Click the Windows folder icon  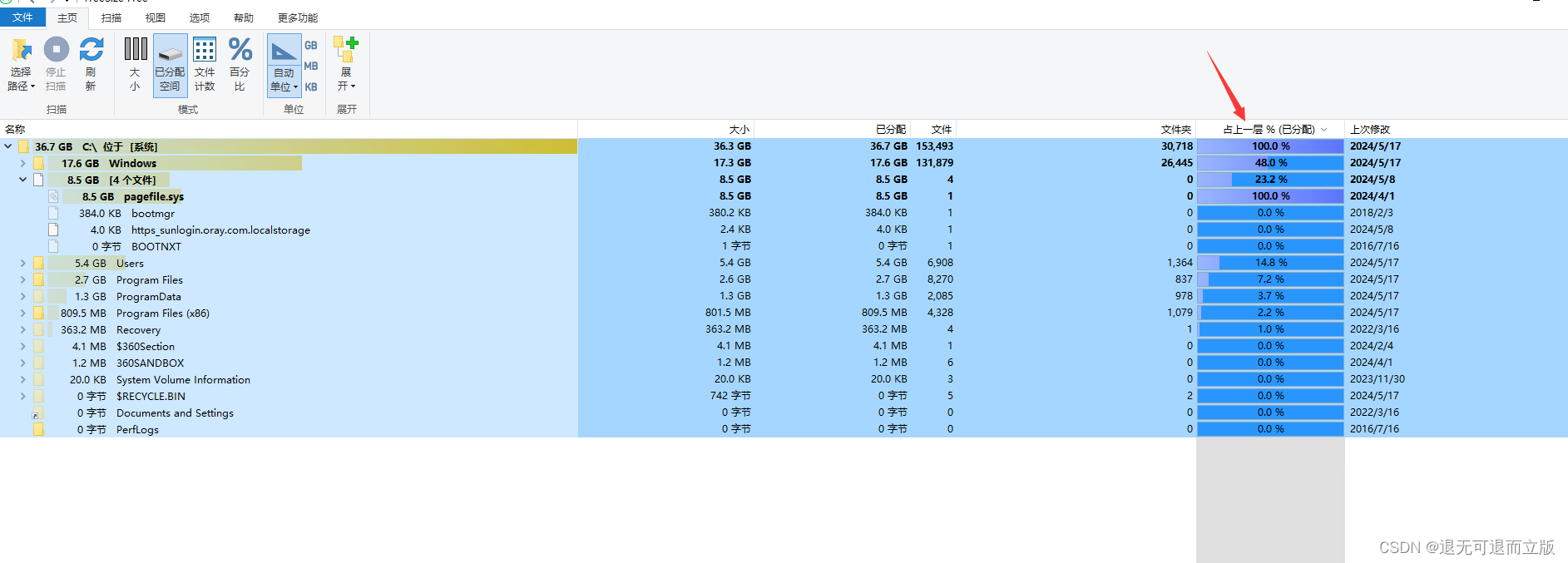tap(38, 163)
